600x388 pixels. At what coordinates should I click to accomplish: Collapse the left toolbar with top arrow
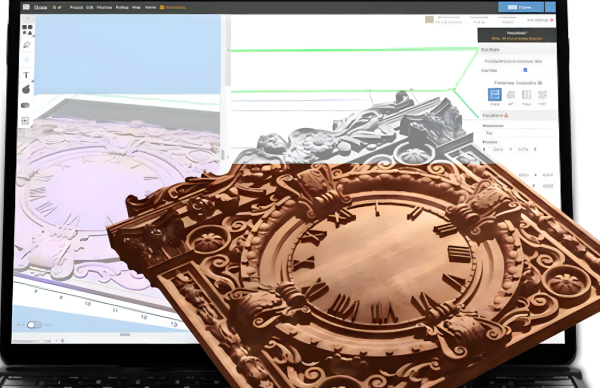[x=27, y=18]
